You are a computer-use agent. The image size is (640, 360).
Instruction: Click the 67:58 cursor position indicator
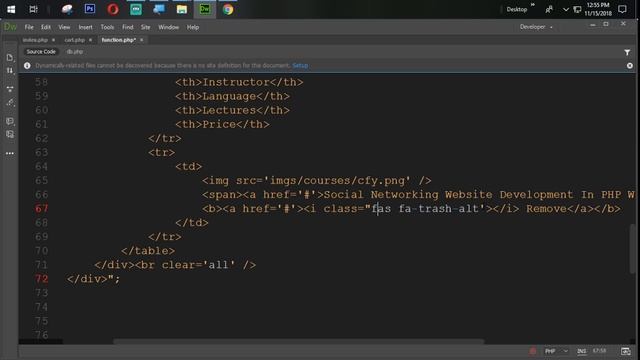[x=600, y=351]
